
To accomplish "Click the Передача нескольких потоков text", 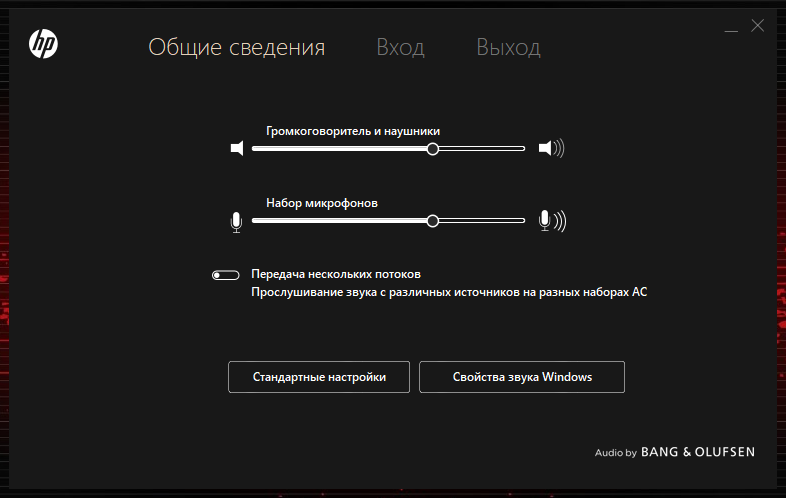I will pyautogui.click(x=336, y=274).
